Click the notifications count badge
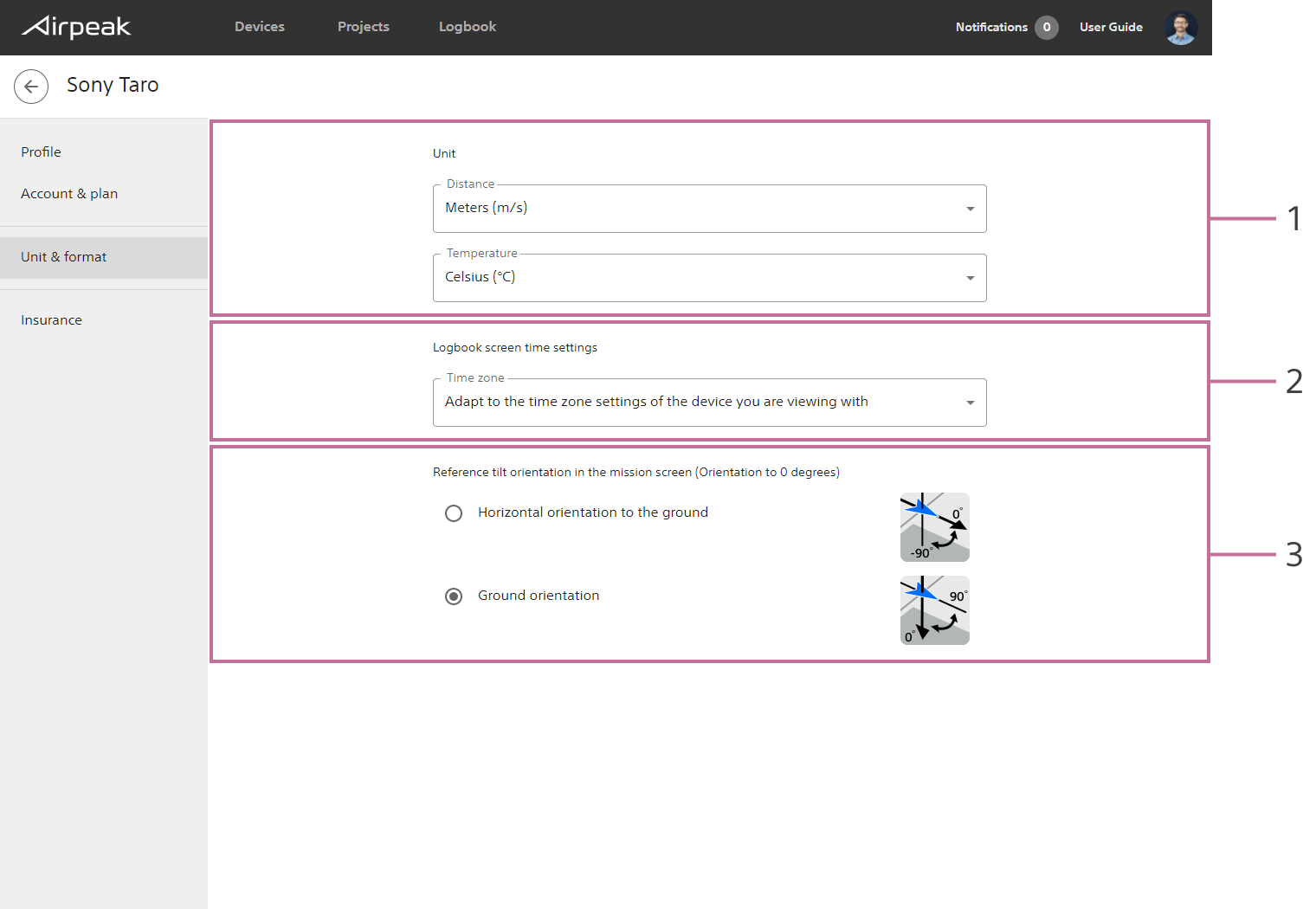Screen dimensions: 1316x909 1047,28
